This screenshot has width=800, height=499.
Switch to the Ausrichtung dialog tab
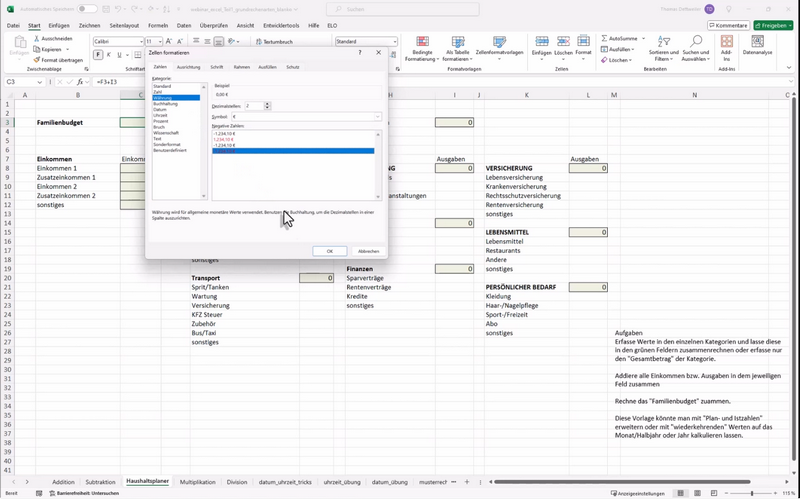pos(188,67)
